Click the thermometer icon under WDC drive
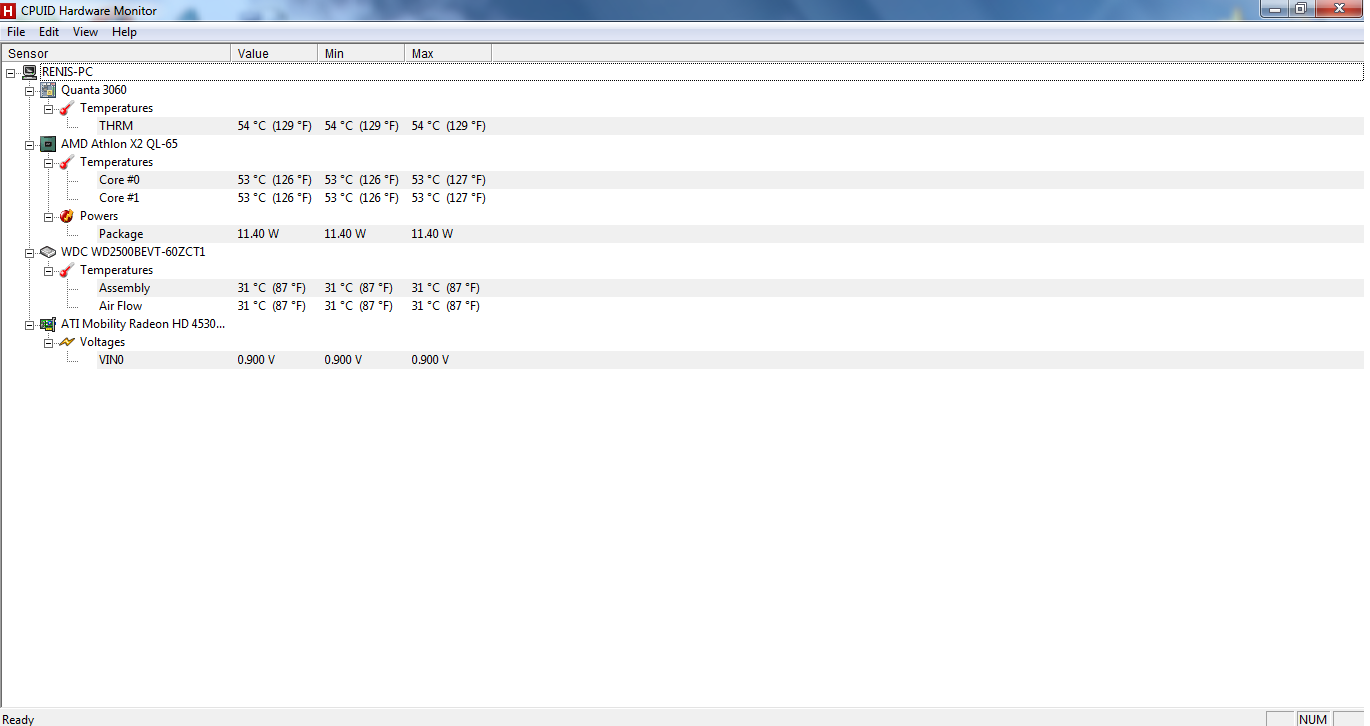 coord(67,270)
